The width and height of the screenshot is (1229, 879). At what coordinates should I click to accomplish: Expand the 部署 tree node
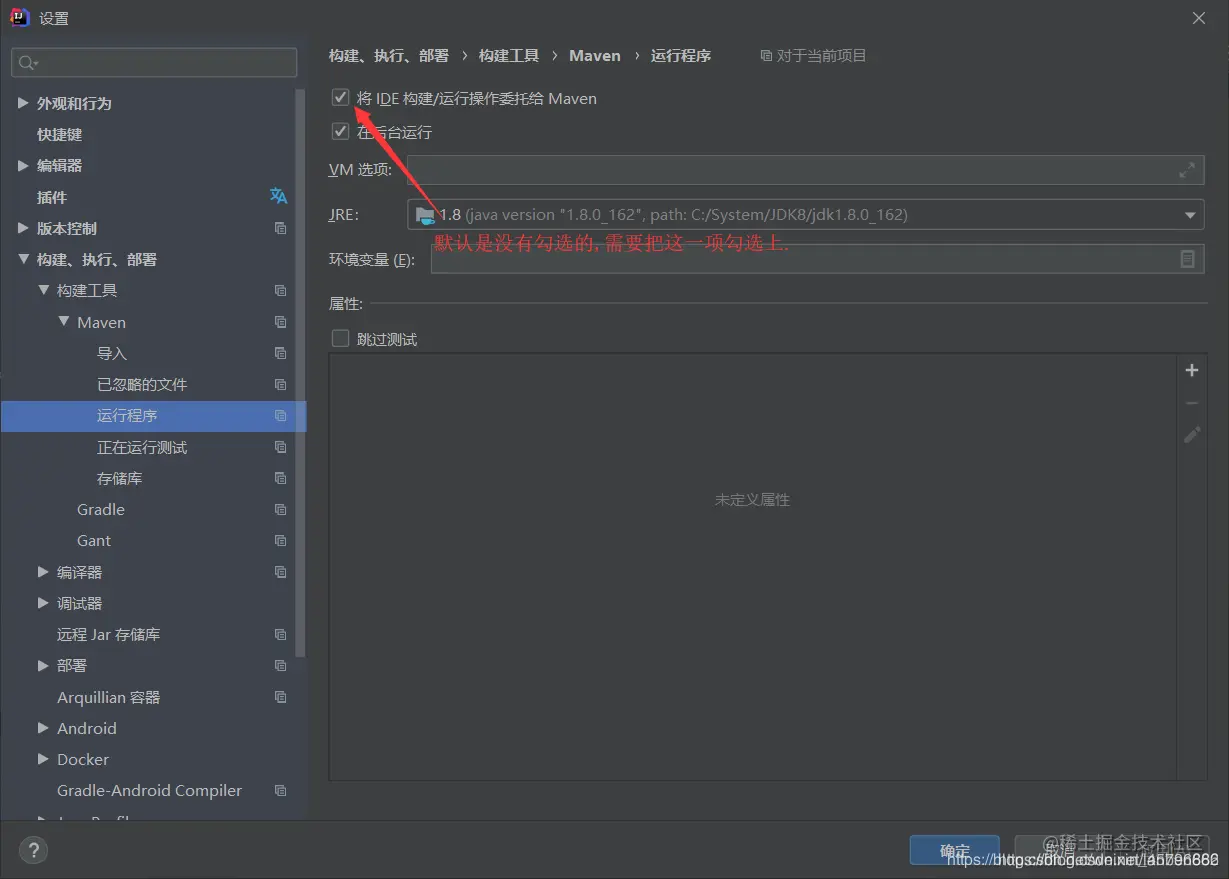pyautogui.click(x=43, y=665)
